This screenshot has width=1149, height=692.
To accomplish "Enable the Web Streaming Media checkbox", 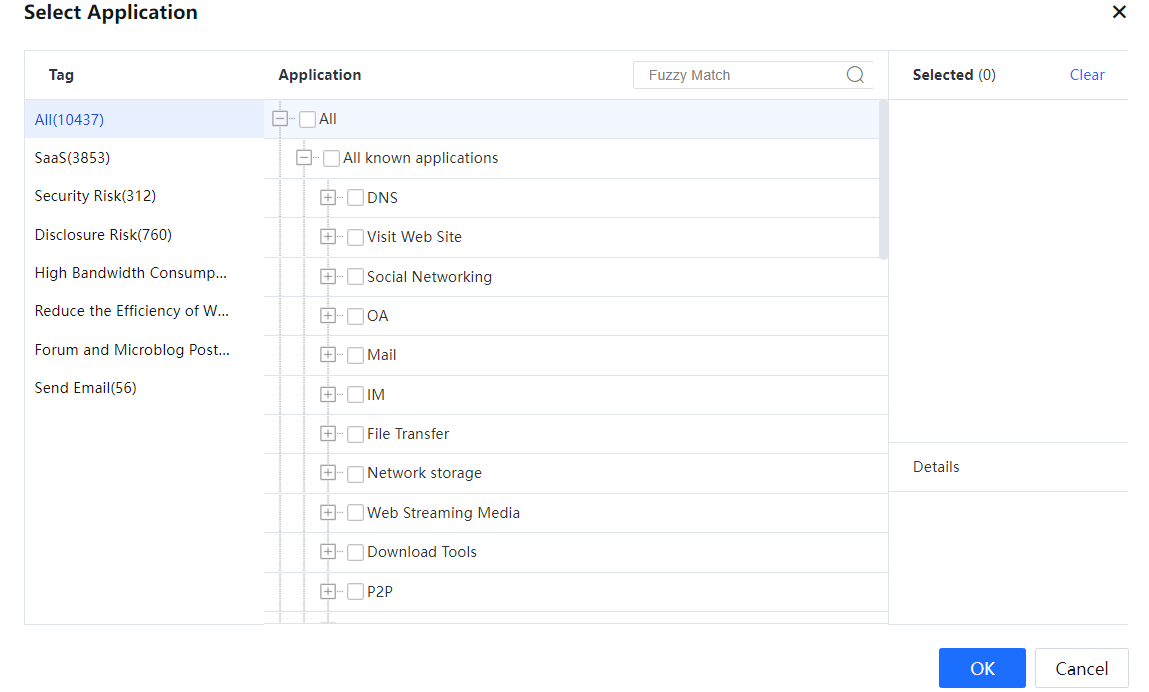I will tap(355, 513).
